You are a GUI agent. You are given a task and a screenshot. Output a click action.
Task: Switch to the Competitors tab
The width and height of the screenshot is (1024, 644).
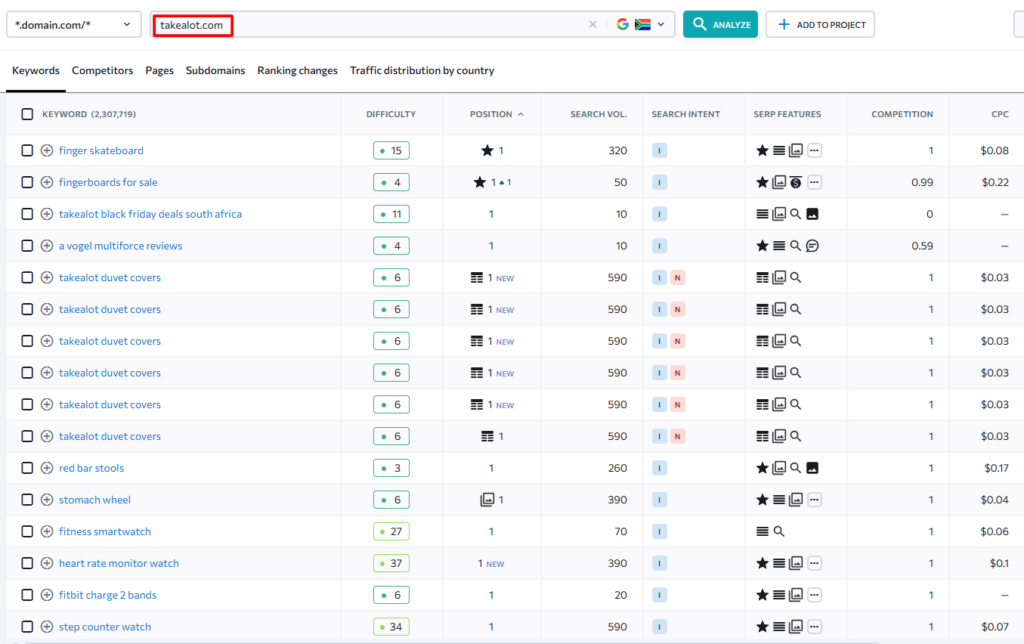point(102,71)
